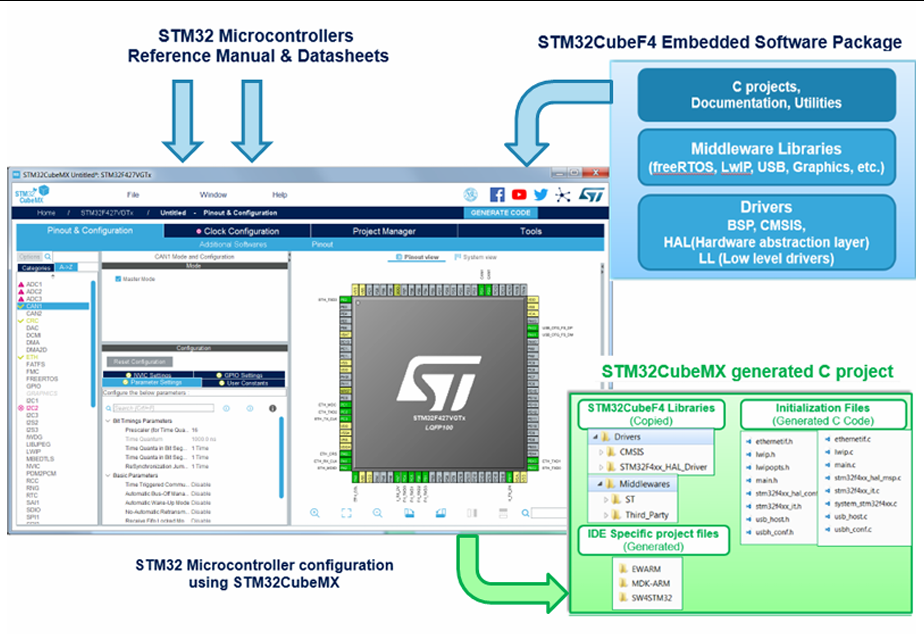Click the Options button
This screenshot has width=924, height=634.
[x=29, y=256]
